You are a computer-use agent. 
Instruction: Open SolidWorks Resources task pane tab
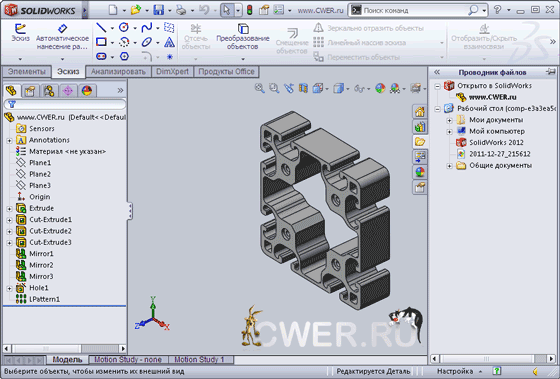[x=420, y=112]
